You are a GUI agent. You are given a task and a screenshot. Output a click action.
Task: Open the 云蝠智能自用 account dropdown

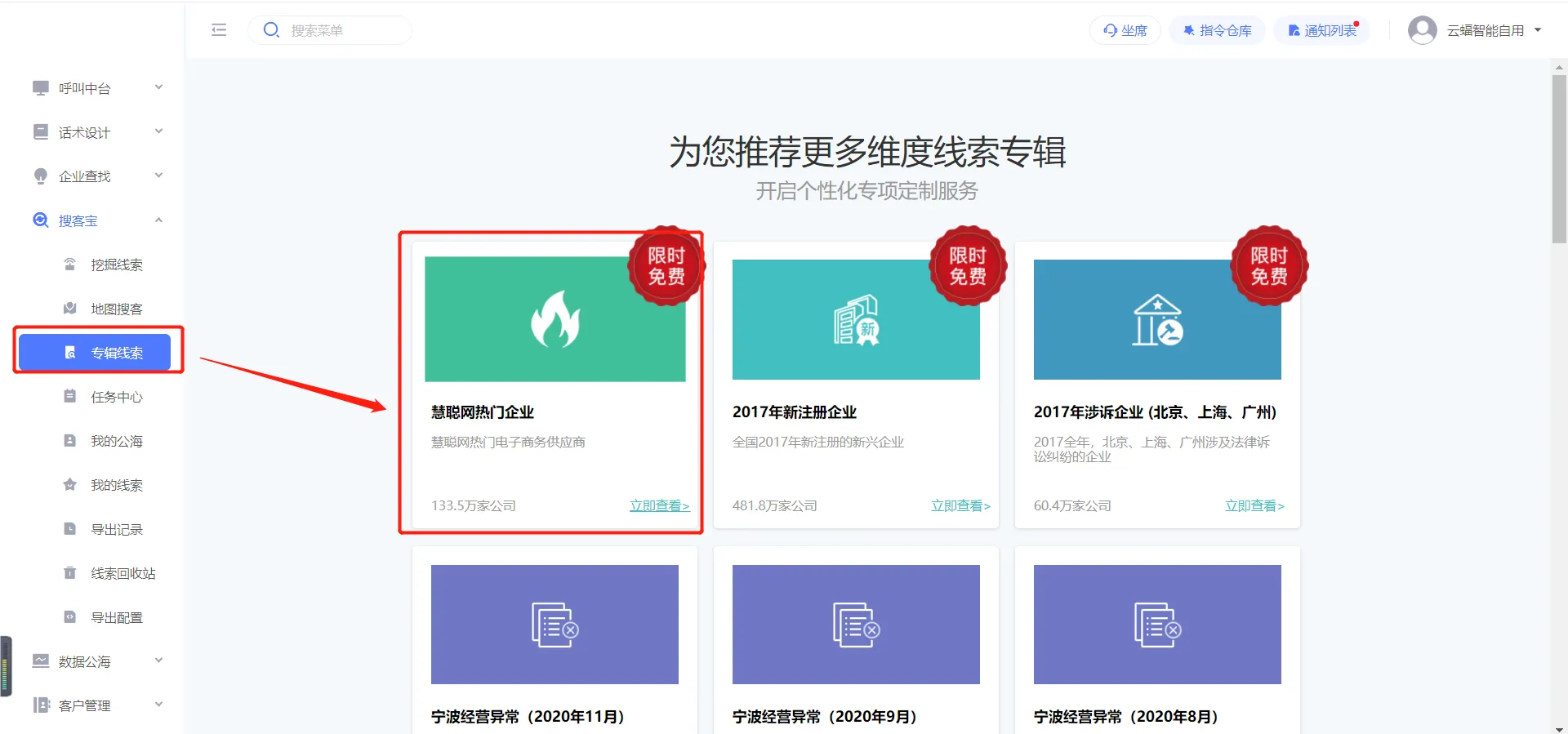coord(1493,30)
